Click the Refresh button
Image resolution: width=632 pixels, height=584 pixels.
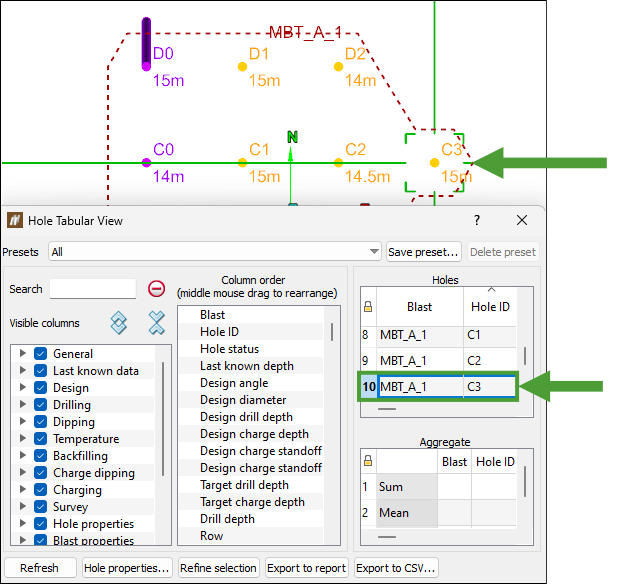tap(40, 568)
